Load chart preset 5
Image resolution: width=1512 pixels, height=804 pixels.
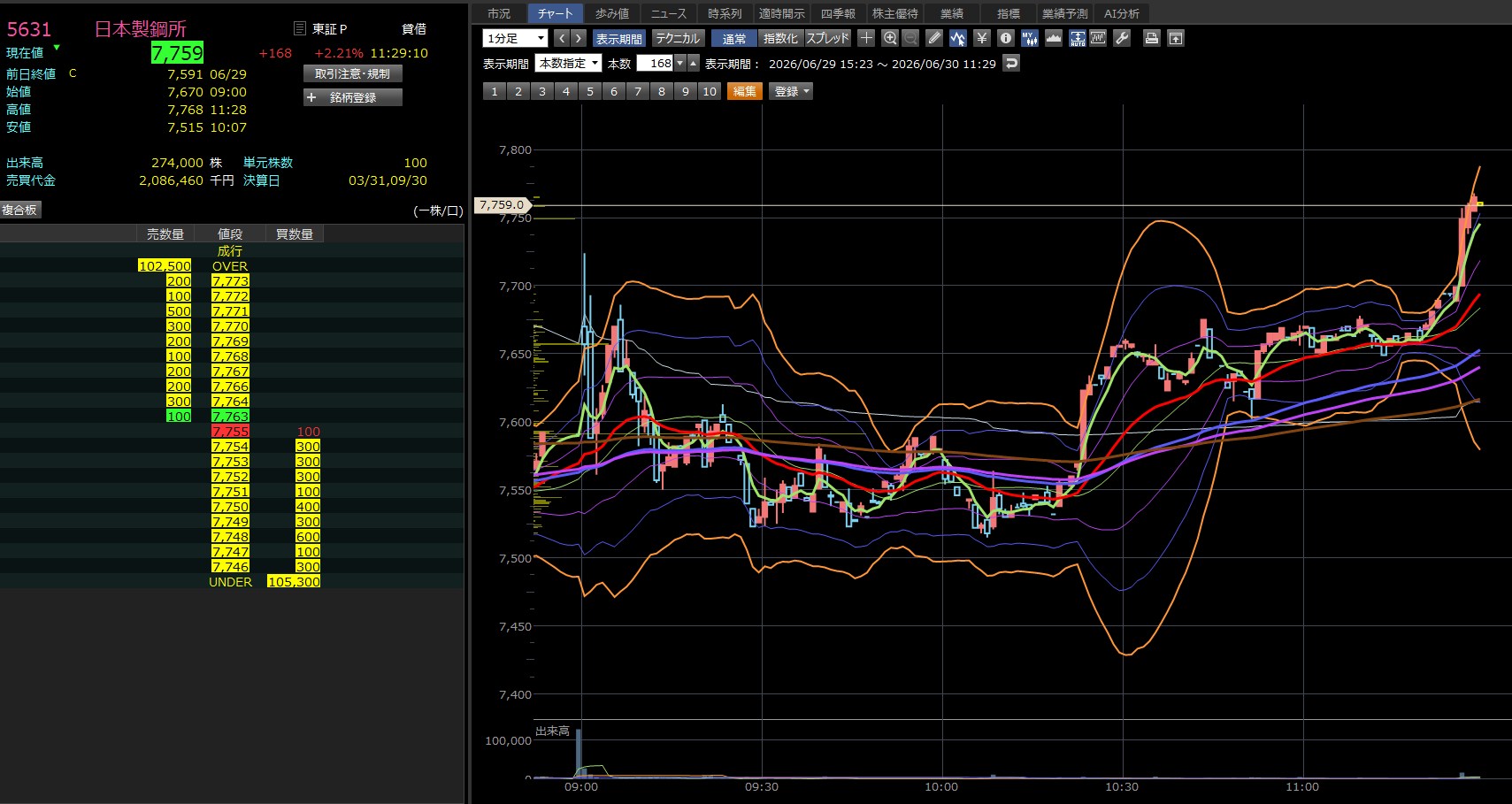click(590, 91)
